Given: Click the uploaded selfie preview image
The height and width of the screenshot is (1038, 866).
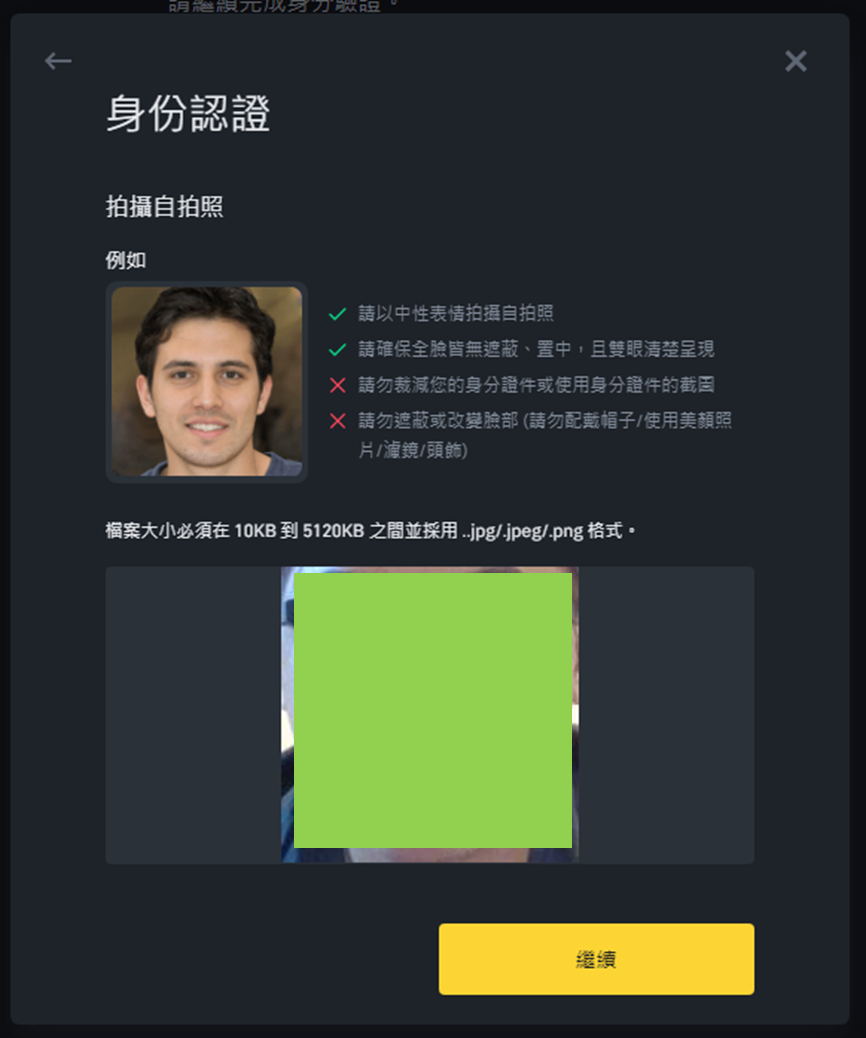Looking at the screenshot, I should click(430, 715).
